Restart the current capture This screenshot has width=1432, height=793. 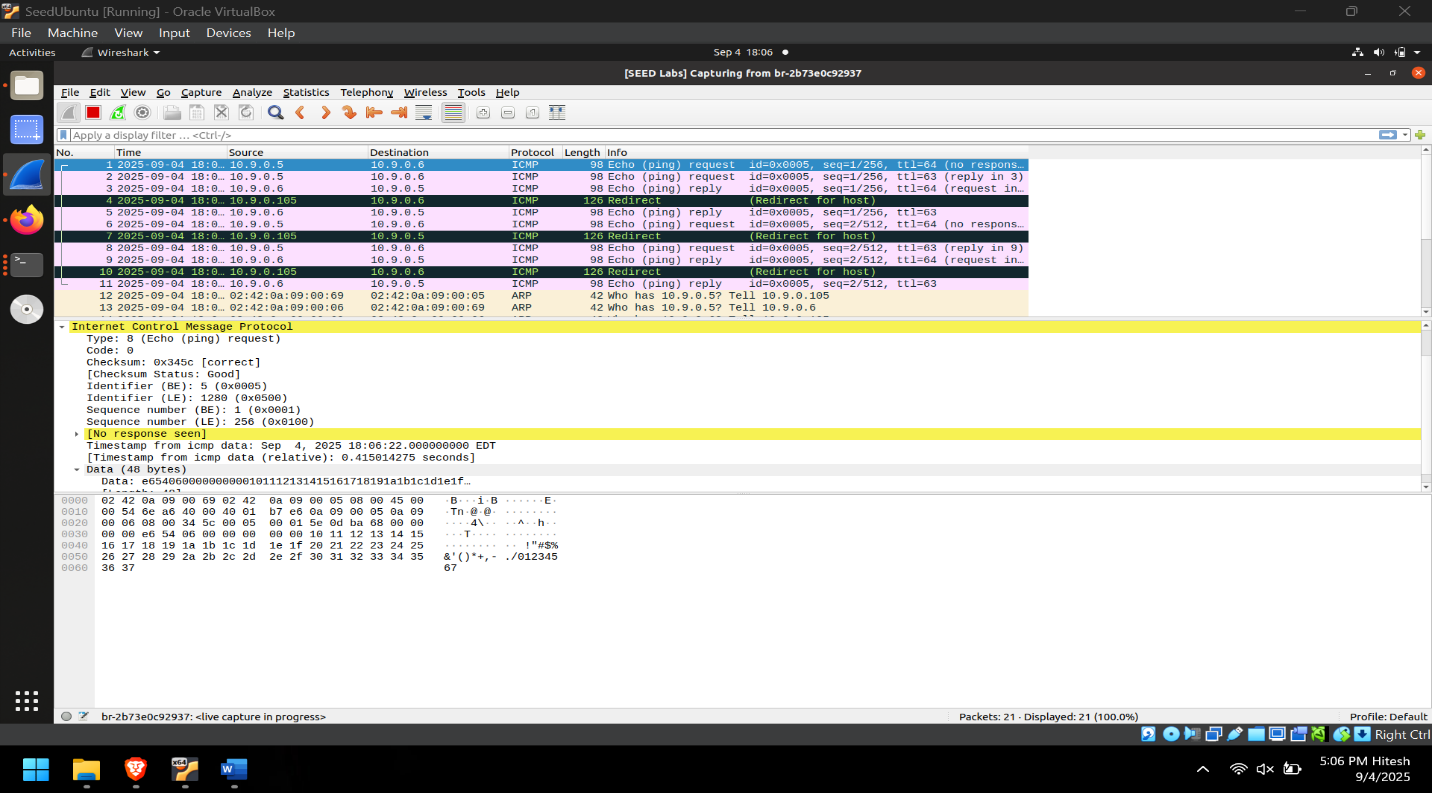point(118,113)
